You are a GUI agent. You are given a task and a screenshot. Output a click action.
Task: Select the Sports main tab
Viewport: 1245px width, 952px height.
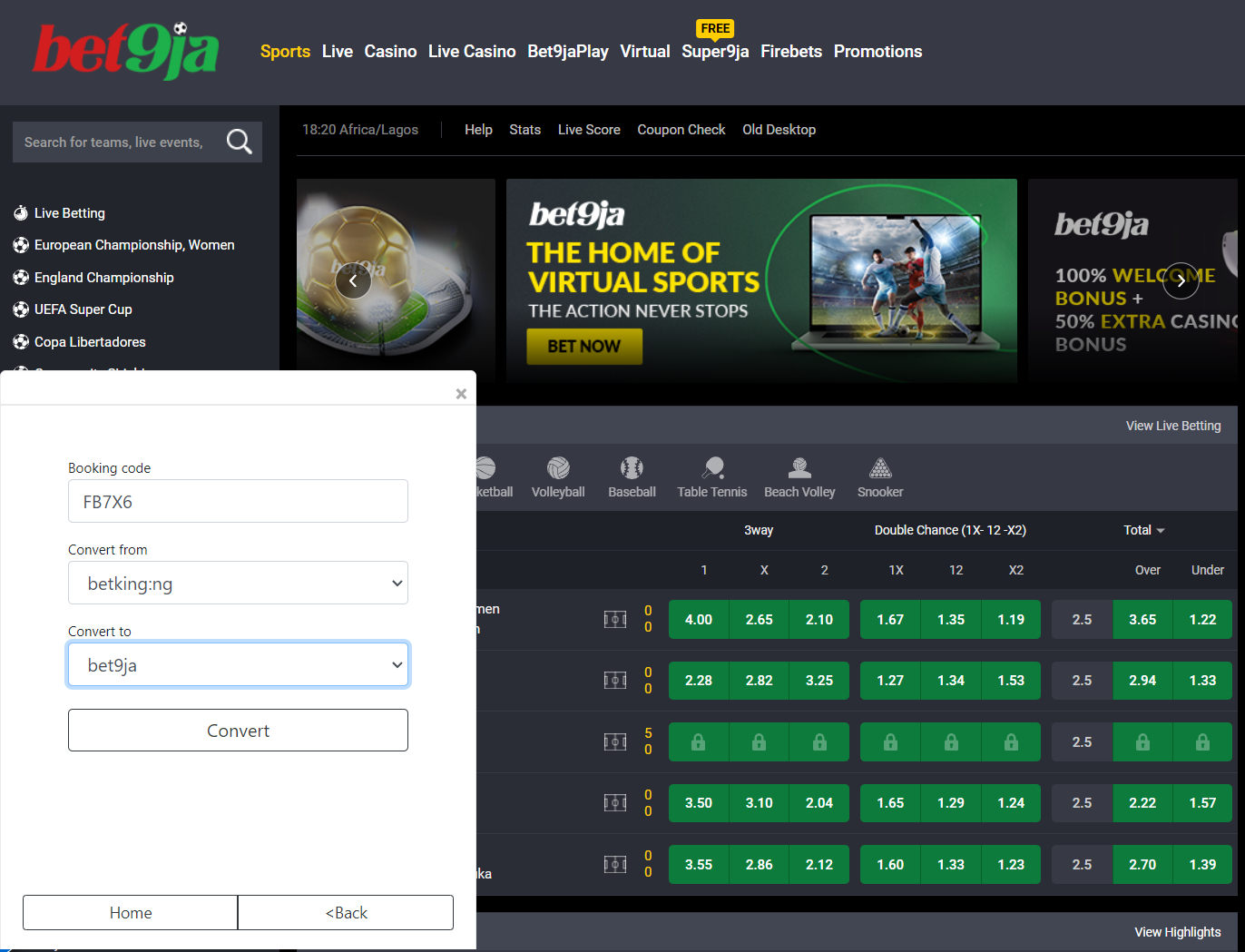(x=285, y=52)
